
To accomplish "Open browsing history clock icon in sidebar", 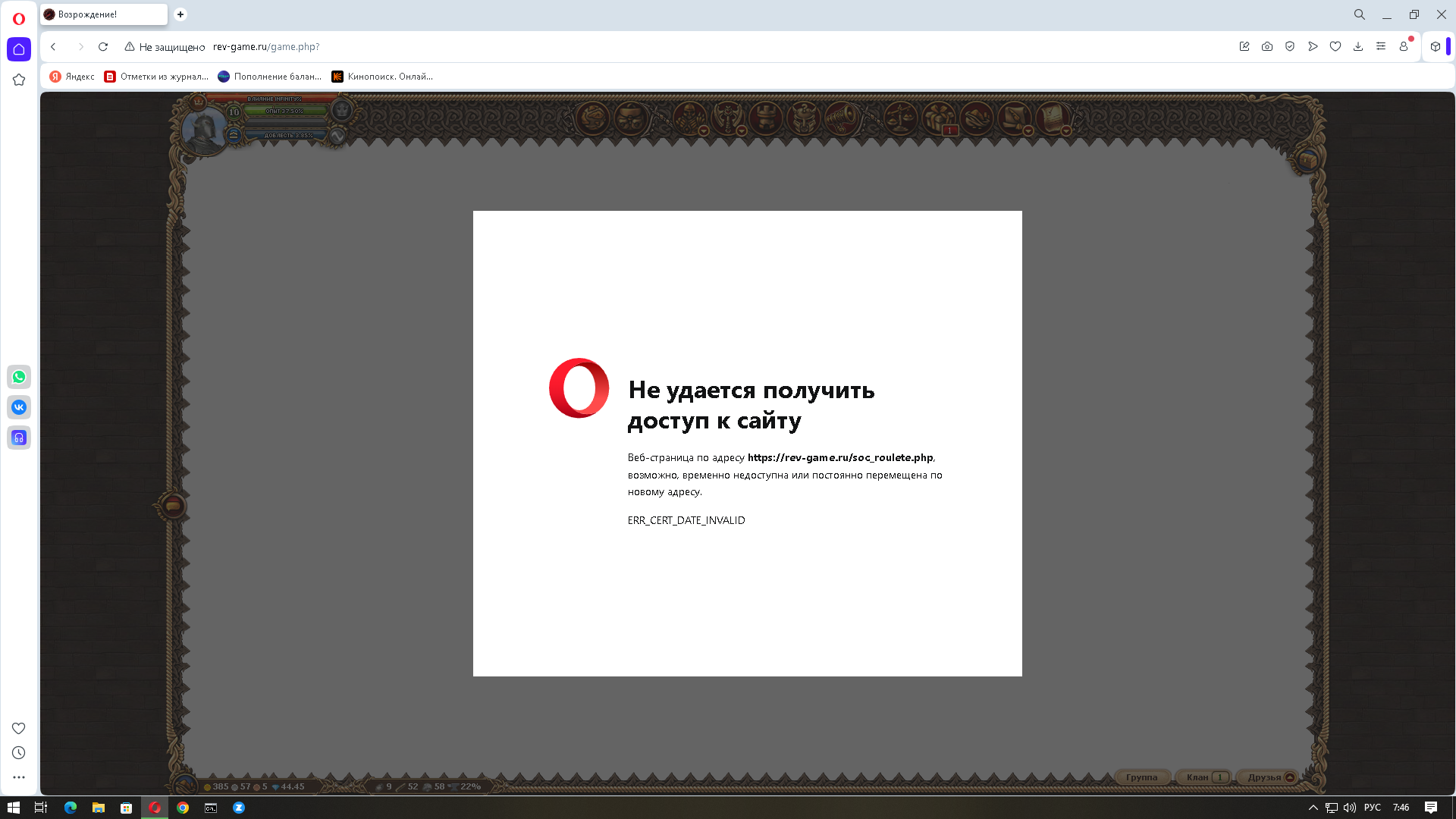I will [x=19, y=753].
